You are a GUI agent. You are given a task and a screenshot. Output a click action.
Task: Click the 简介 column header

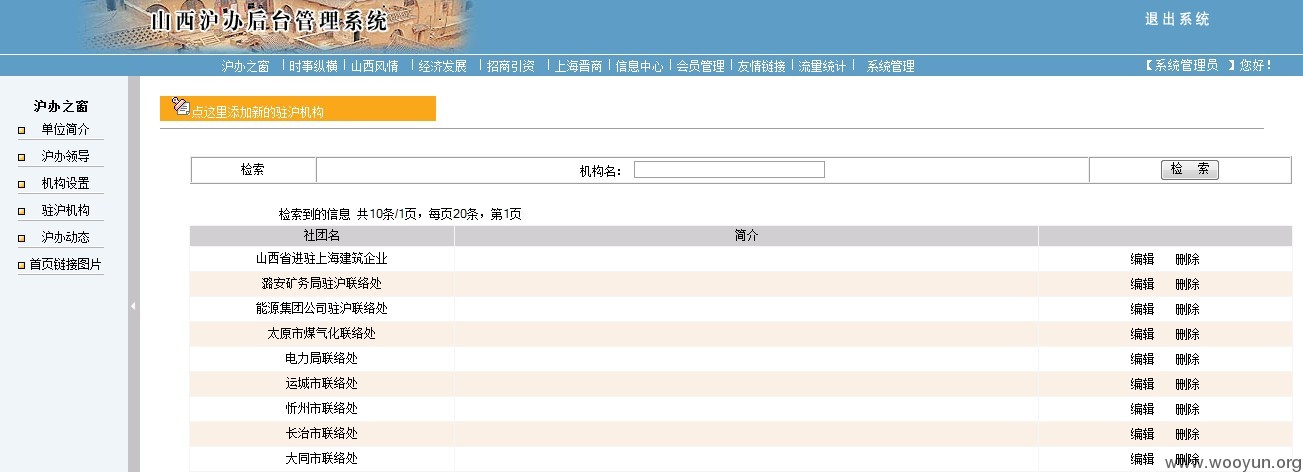[746, 235]
